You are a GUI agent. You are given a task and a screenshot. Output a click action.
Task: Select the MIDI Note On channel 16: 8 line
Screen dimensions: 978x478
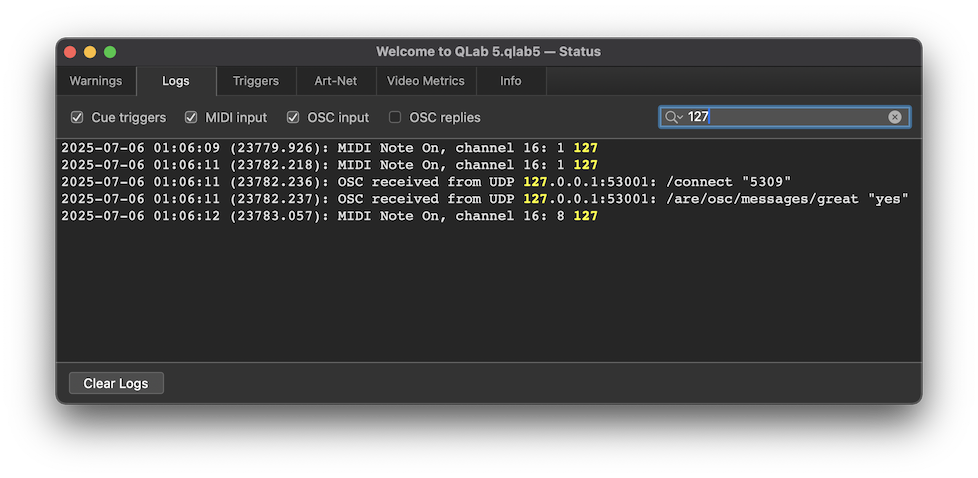click(x=329, y=216)
